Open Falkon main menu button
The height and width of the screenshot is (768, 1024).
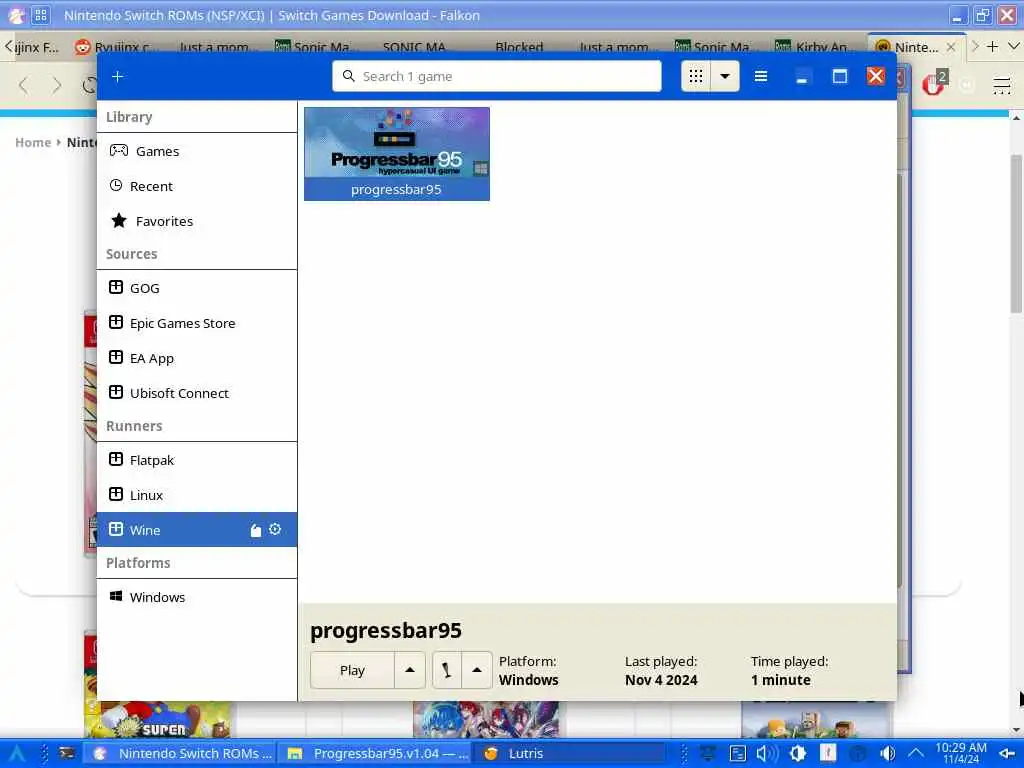coord(1002,86)
